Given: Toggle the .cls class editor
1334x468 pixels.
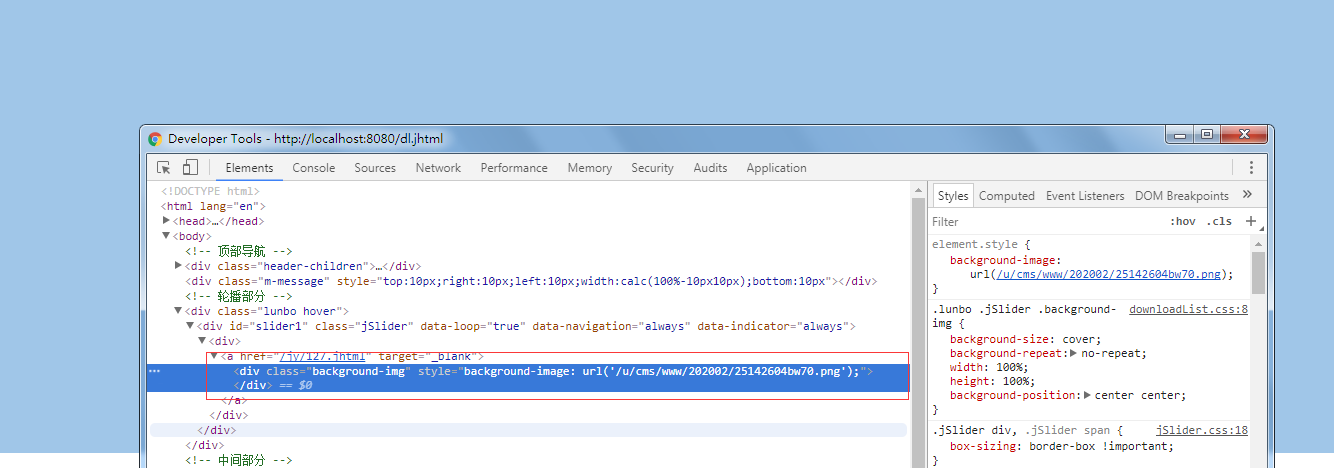Looking at the screenshot, I should point(1219,222).
